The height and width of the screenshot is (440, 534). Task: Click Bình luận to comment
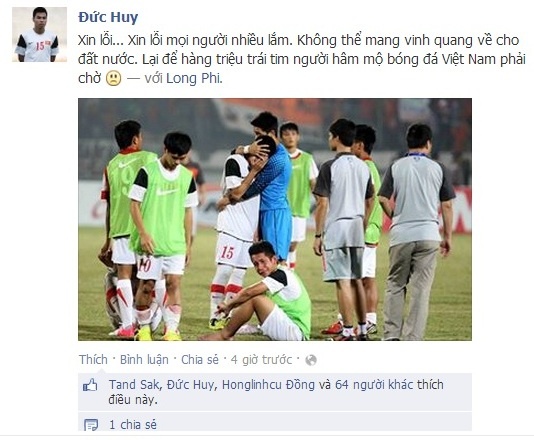[144, 360]
